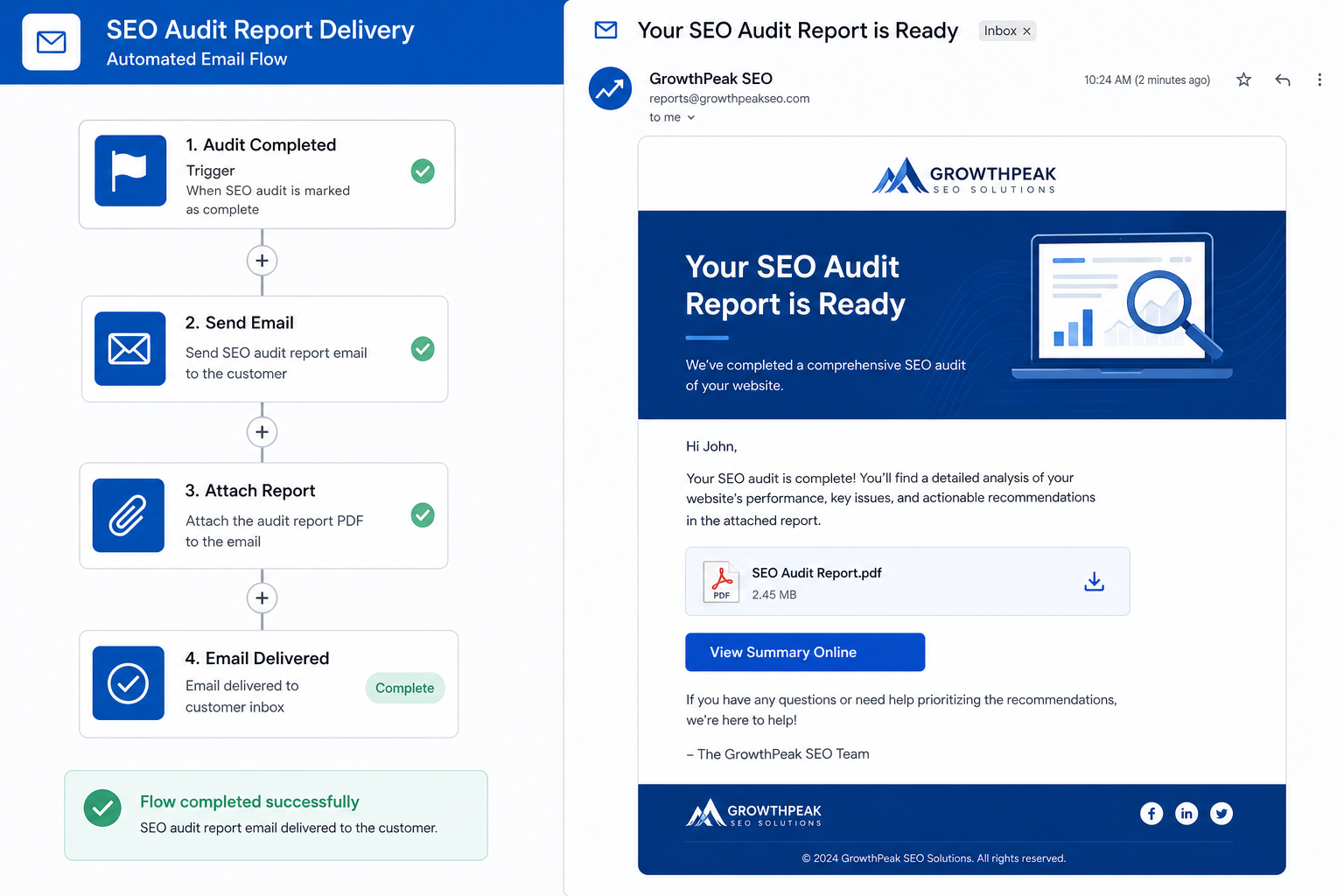Click the '10:24 AM (2 minutes ago)' timestamp
The height and width of the screenshot is (896, 1344).
[1147, 80]
